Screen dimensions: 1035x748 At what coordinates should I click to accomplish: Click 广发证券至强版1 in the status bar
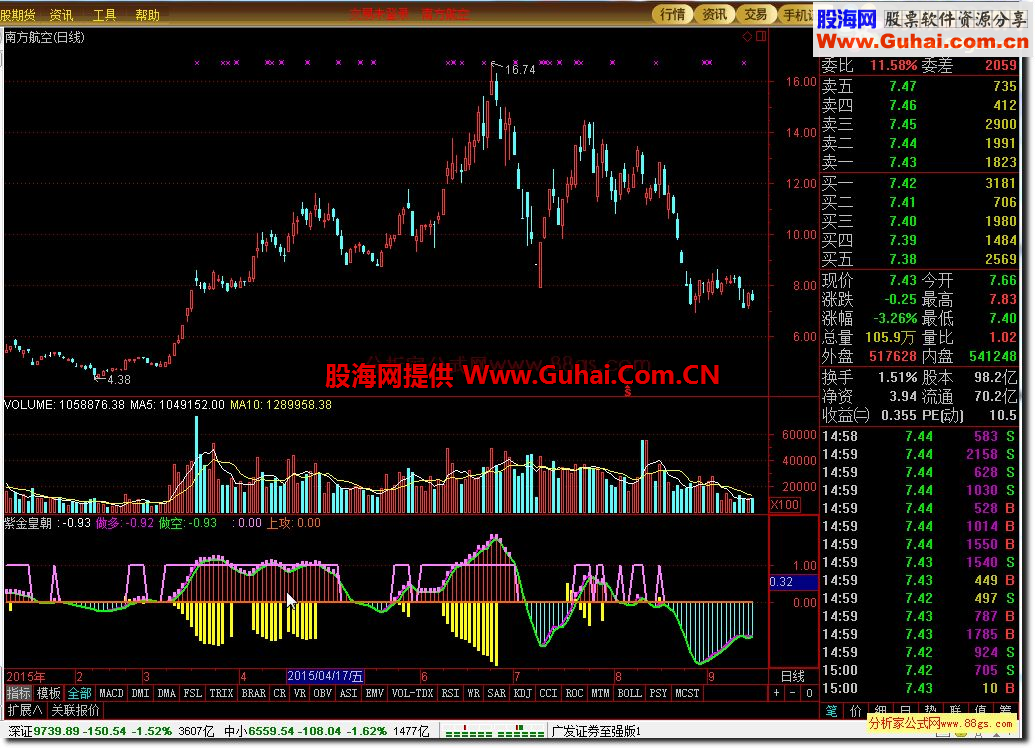coord(596,731)
